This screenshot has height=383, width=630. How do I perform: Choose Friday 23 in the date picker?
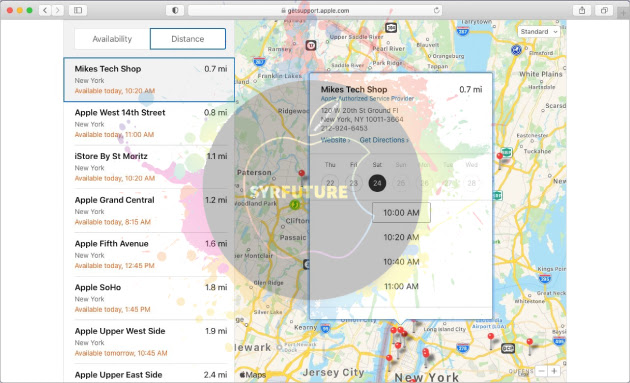[354, 183]
